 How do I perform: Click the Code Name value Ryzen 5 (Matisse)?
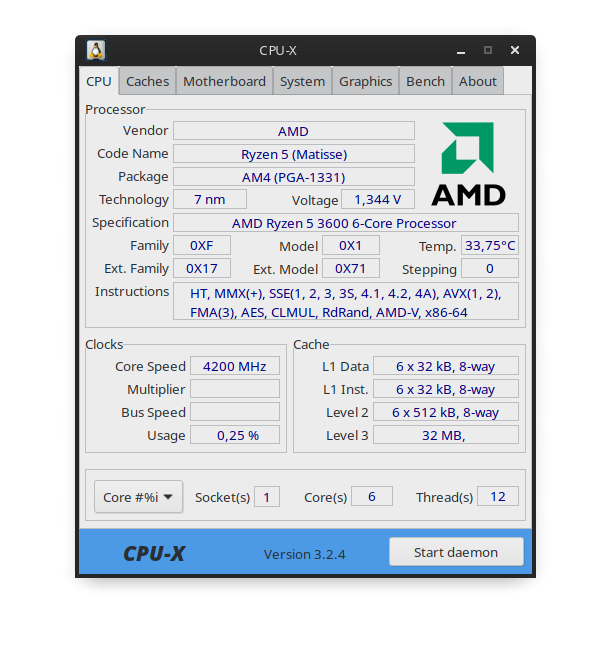point(294,154)
